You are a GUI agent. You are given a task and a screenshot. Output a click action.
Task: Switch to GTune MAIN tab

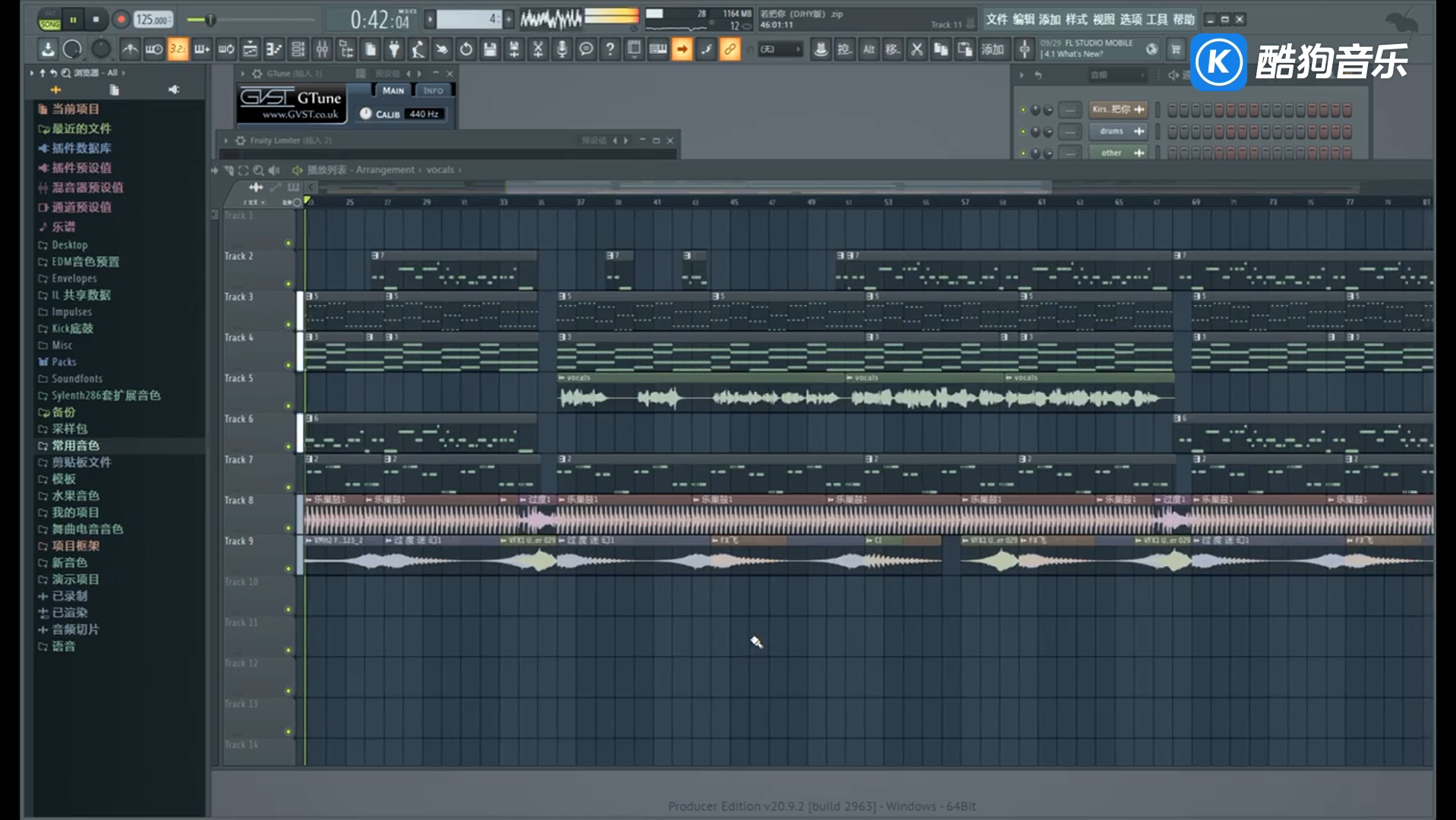[x=392, y=90]
